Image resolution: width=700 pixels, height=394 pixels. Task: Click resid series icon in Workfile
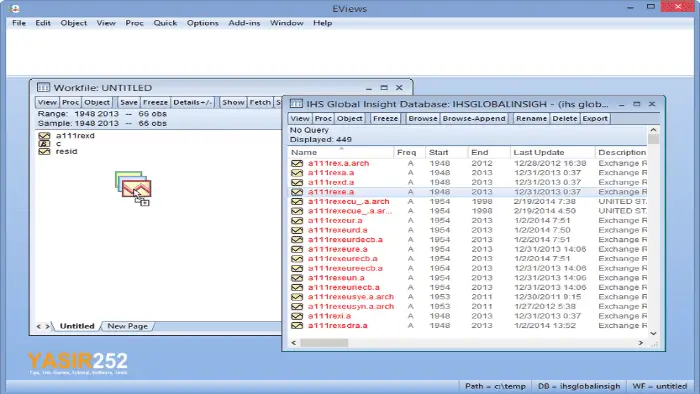pos(44,152)
